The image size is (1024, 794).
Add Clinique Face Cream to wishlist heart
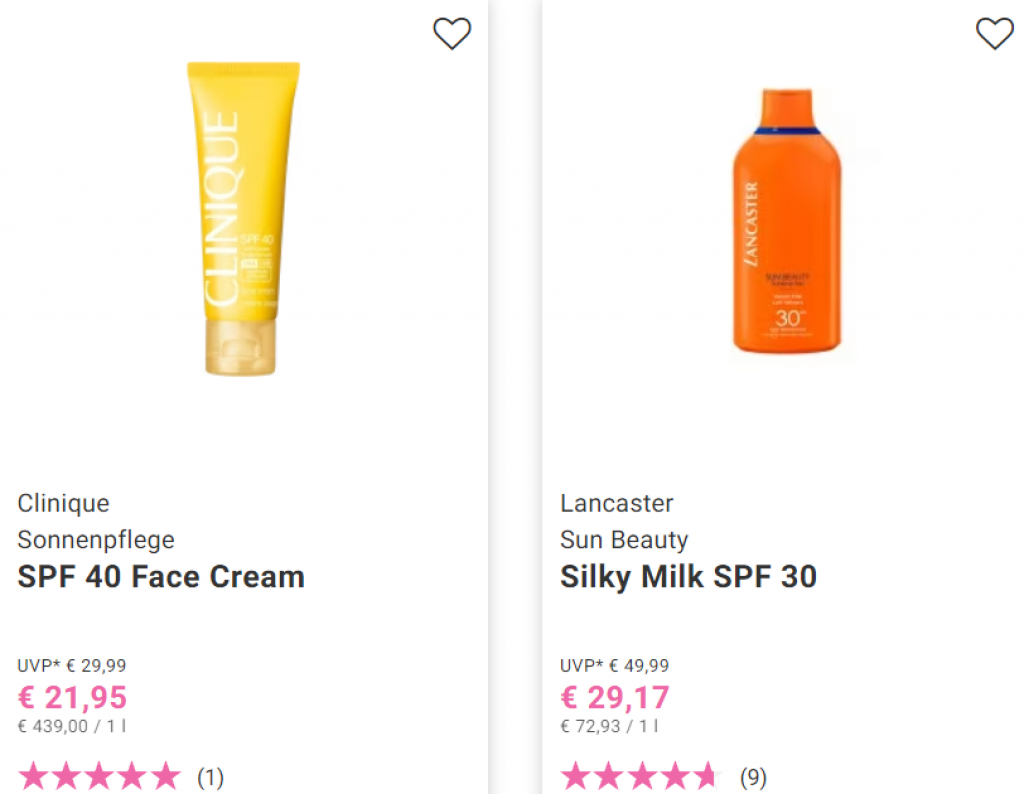pyautogui.click(x=452, y=33)
